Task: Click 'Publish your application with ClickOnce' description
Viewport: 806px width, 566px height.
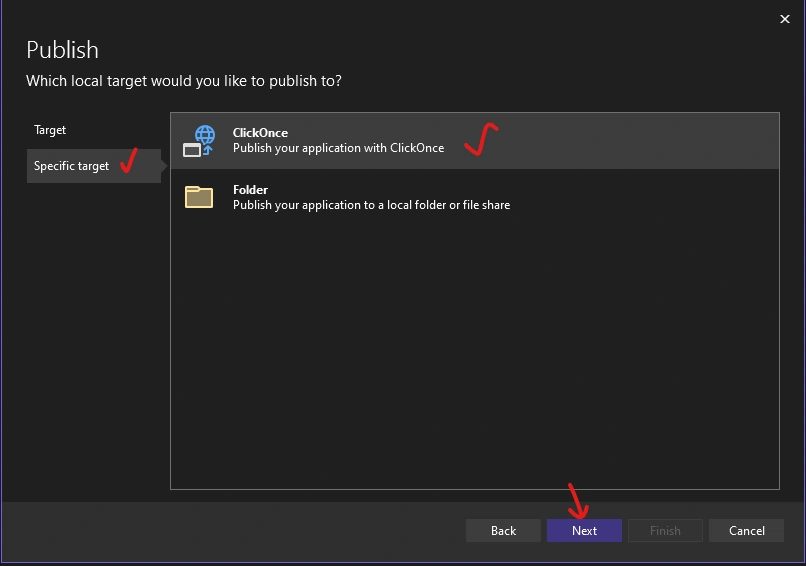Action: point(338,148)
